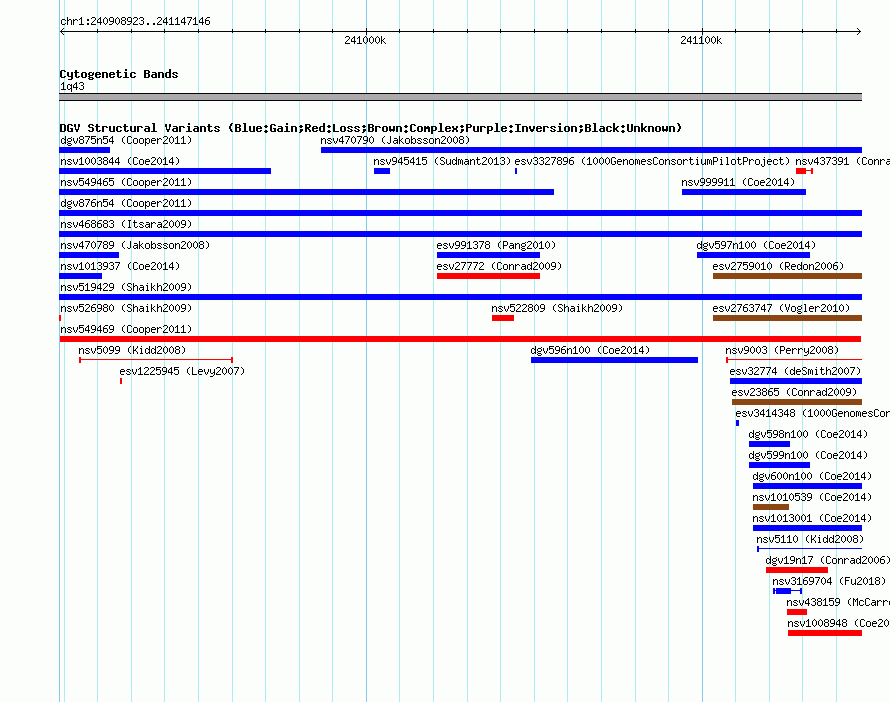This screenshot has height=702, width=890.
Task: Click the dgv599n100 (Coe2014) label
Action: (x=808, y=455)
